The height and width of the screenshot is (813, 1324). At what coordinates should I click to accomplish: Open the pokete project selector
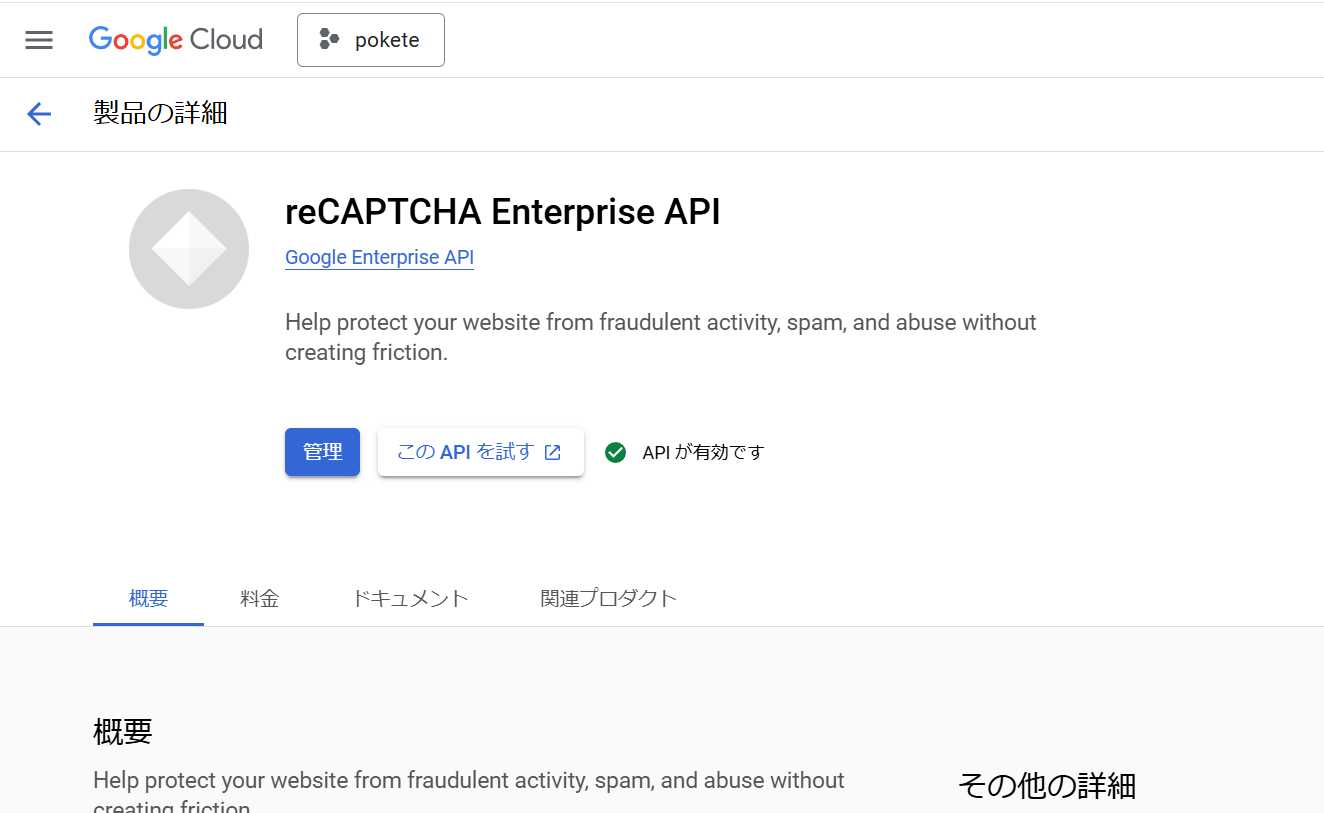(x=371, y=40)
